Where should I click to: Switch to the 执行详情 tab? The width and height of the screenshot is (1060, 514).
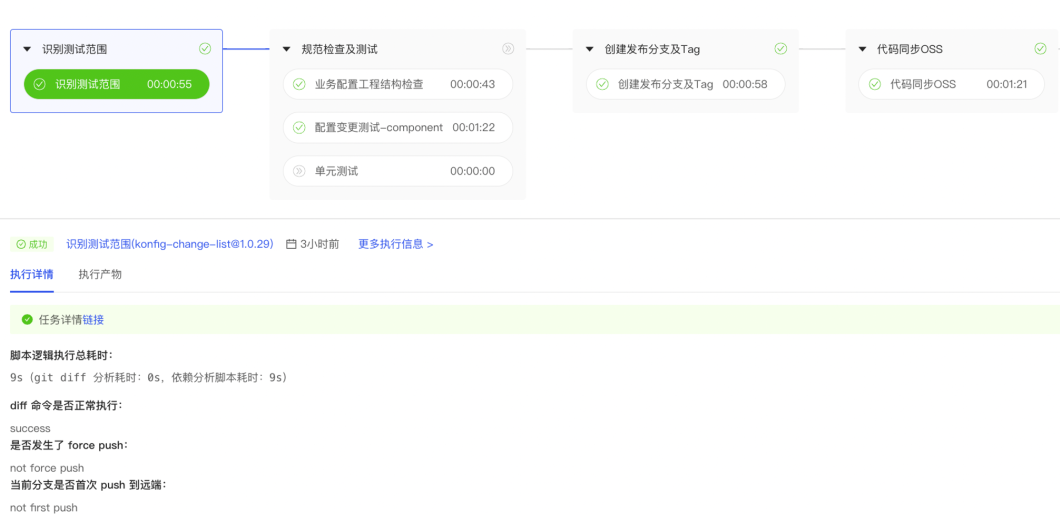(x=32, y=275)
